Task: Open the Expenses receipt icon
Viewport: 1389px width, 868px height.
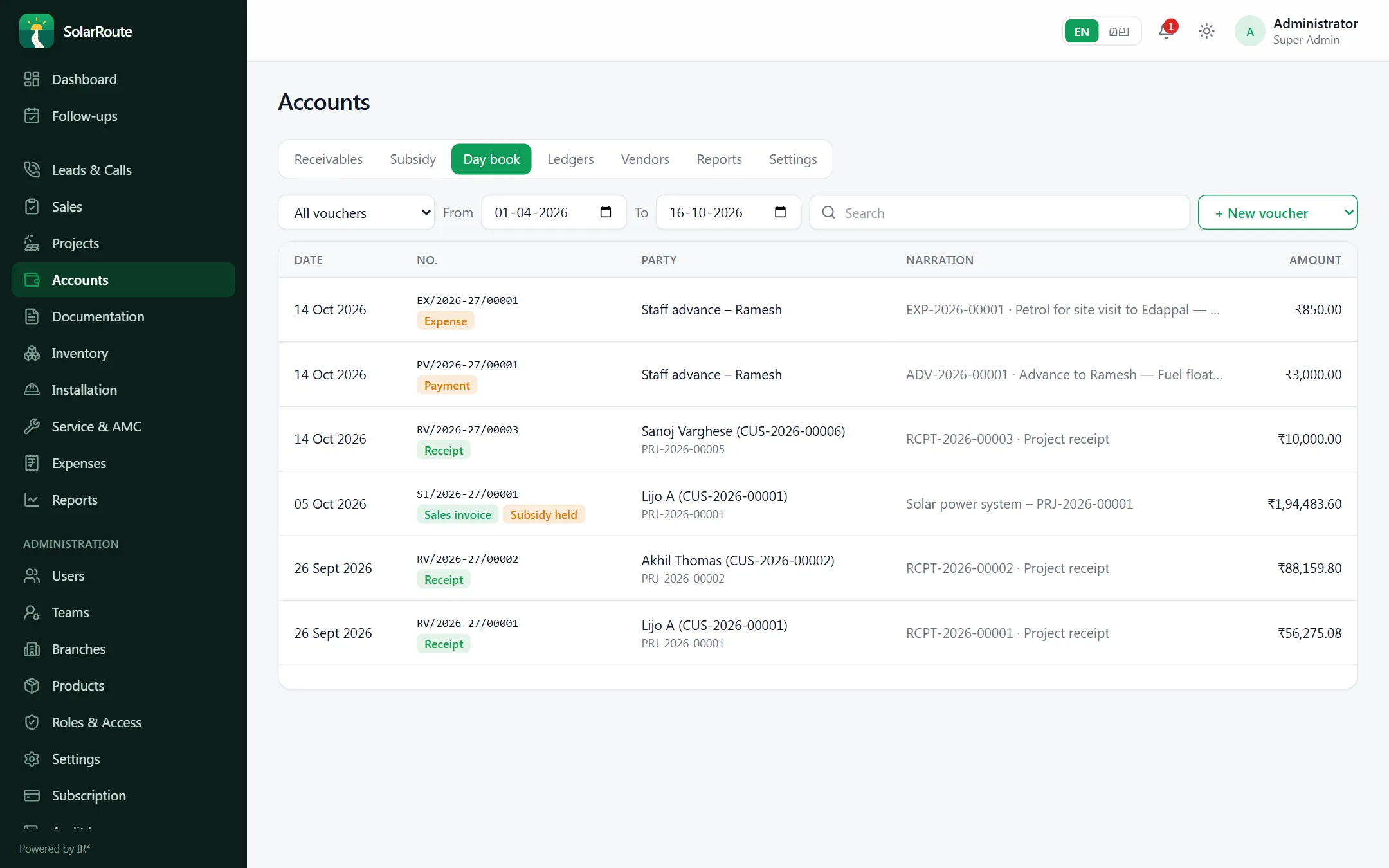Action: 32,463
